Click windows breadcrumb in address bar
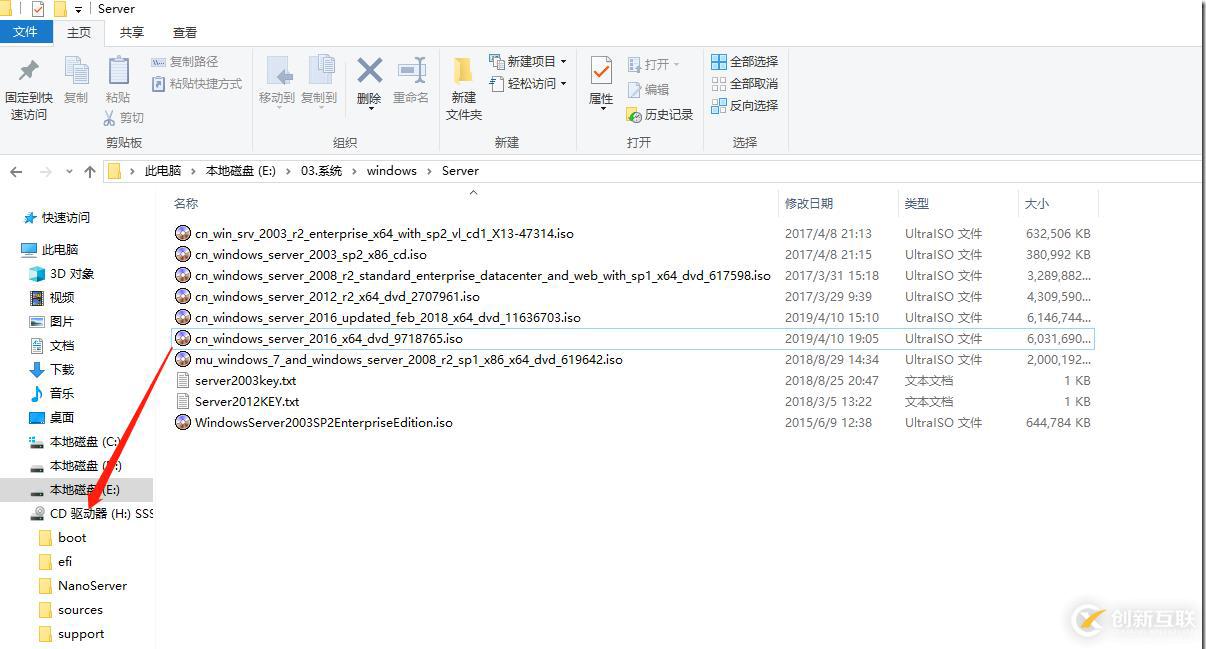This screenshot has width=1206, height=649. pos(391,171)
